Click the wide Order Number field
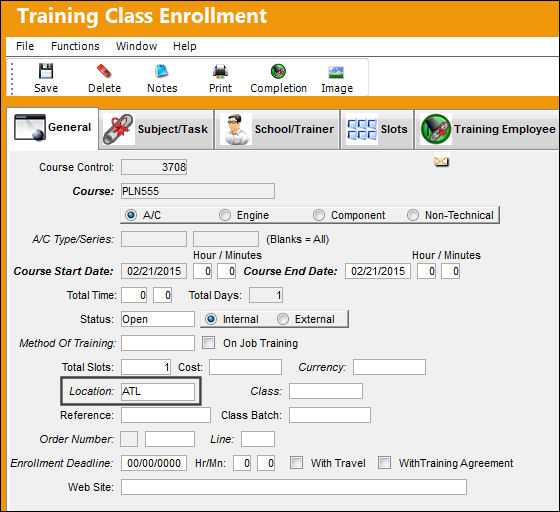560x512 pixels. tap(170, 439)
